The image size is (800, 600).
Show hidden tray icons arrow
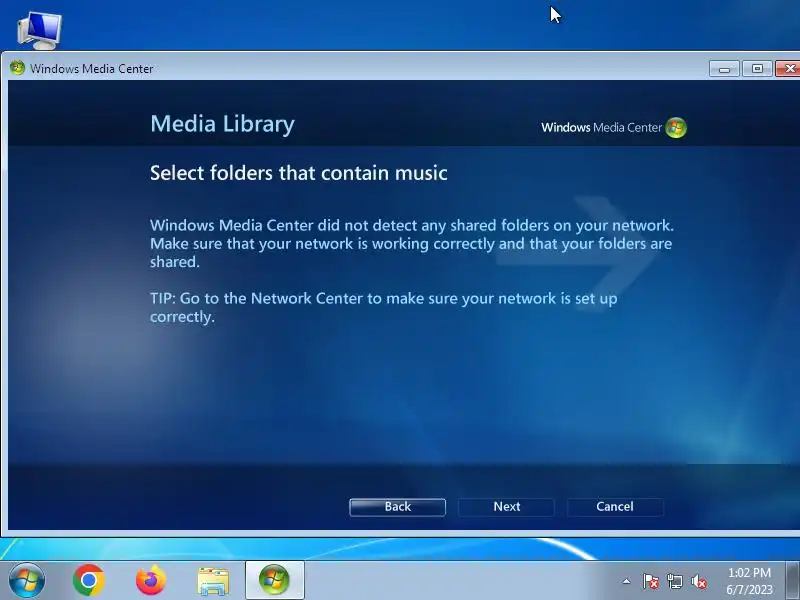pos(627,581)
